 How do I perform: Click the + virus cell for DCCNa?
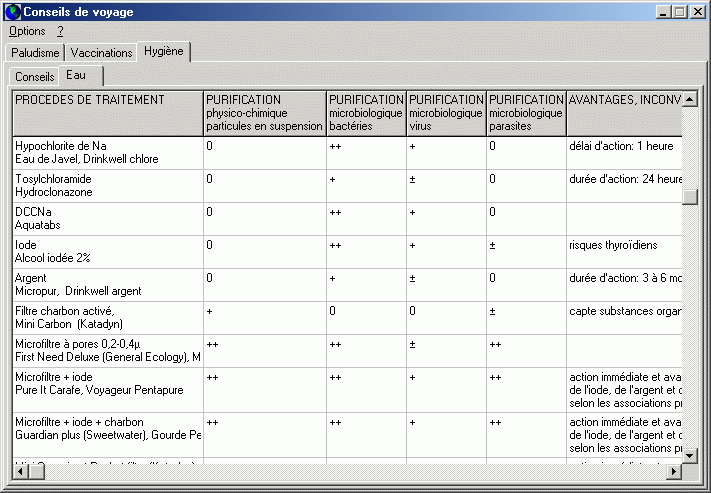(446, 219)
